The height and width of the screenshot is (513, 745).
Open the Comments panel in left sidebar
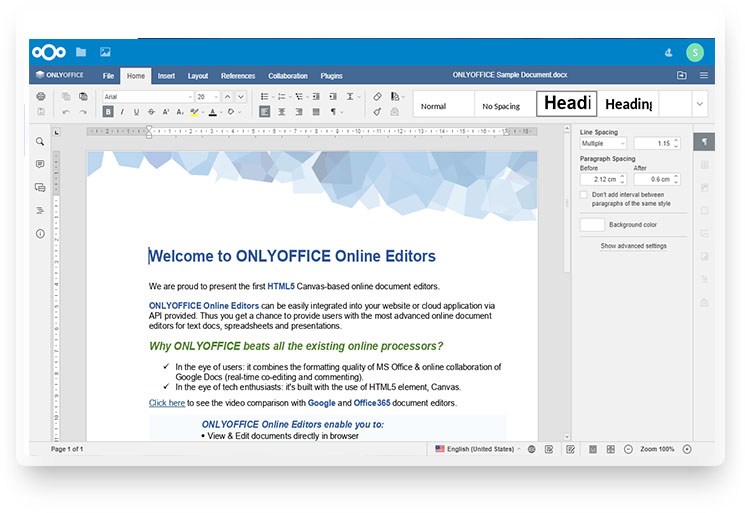pyautogui.click(x=40, y=164)
